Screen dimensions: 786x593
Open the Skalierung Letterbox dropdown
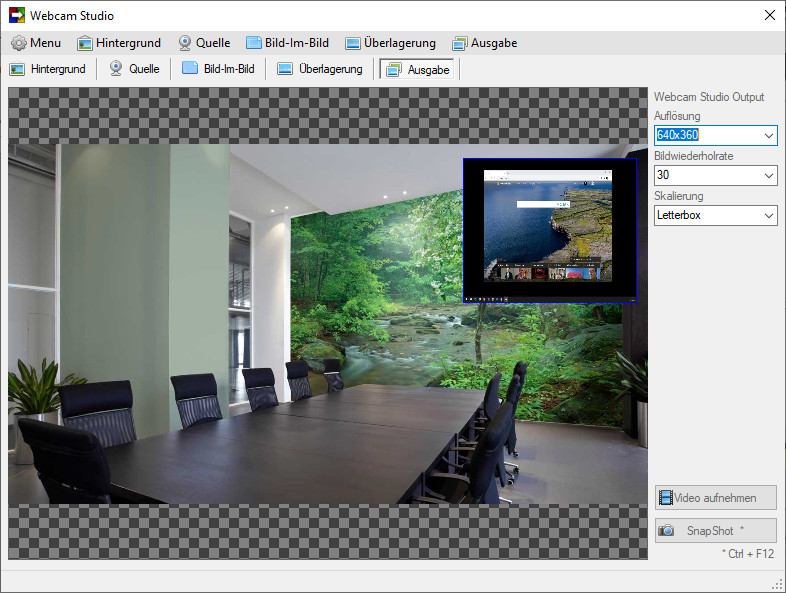(x=716, y=216)
